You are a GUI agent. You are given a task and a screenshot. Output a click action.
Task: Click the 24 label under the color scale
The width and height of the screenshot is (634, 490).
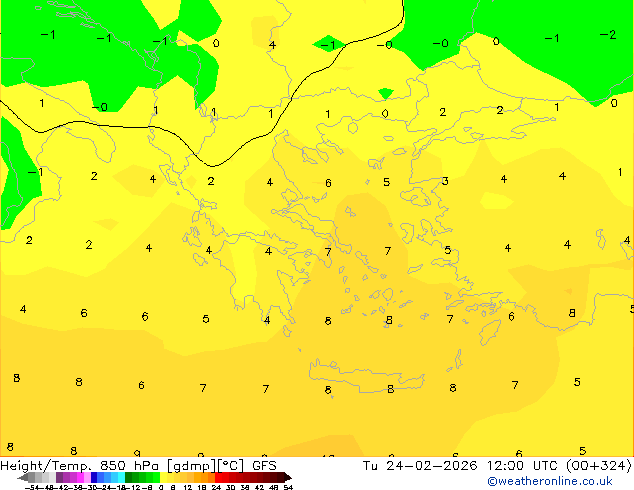click(216, 487)
